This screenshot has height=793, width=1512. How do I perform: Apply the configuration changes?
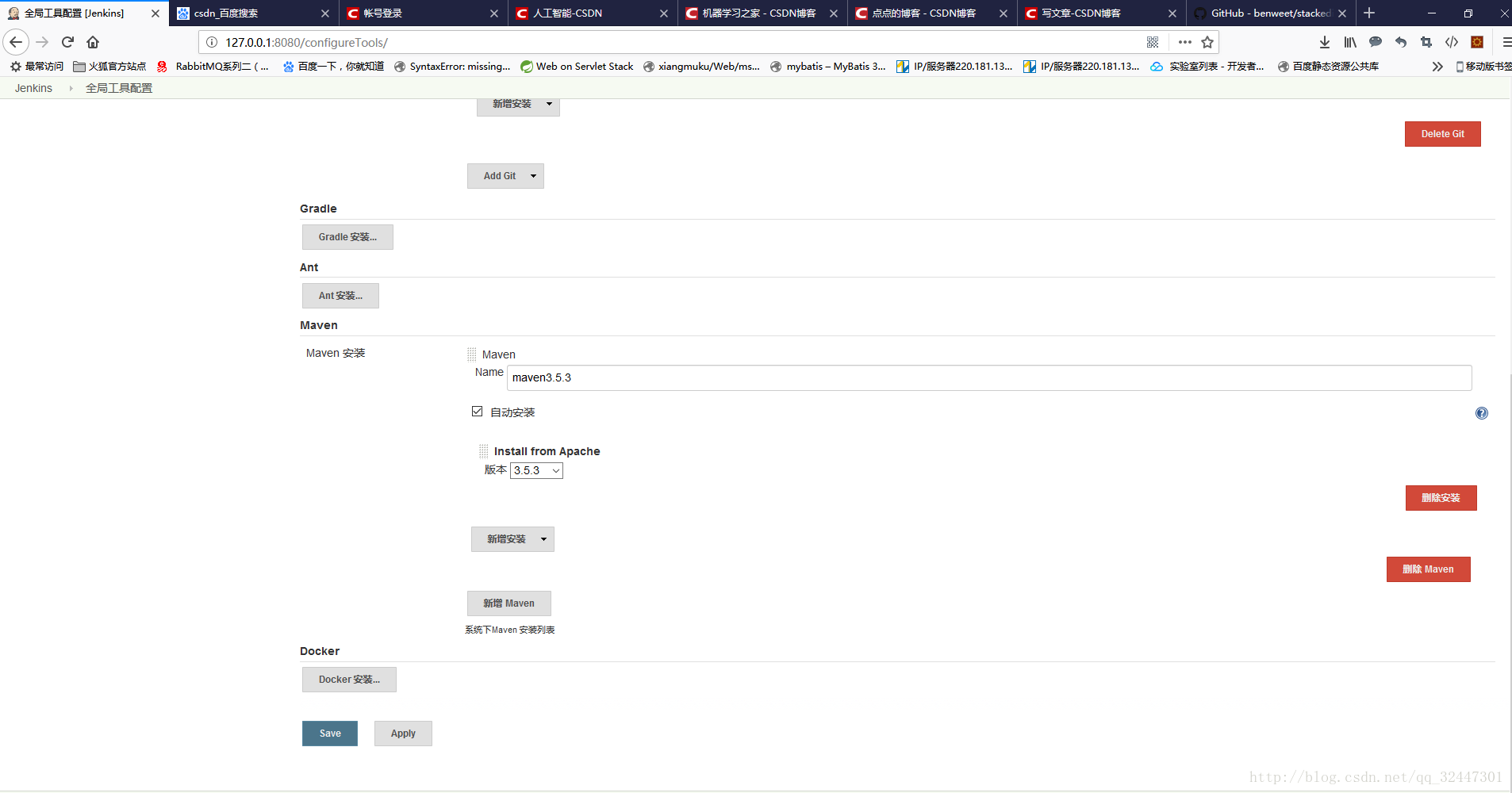(403, 734)
